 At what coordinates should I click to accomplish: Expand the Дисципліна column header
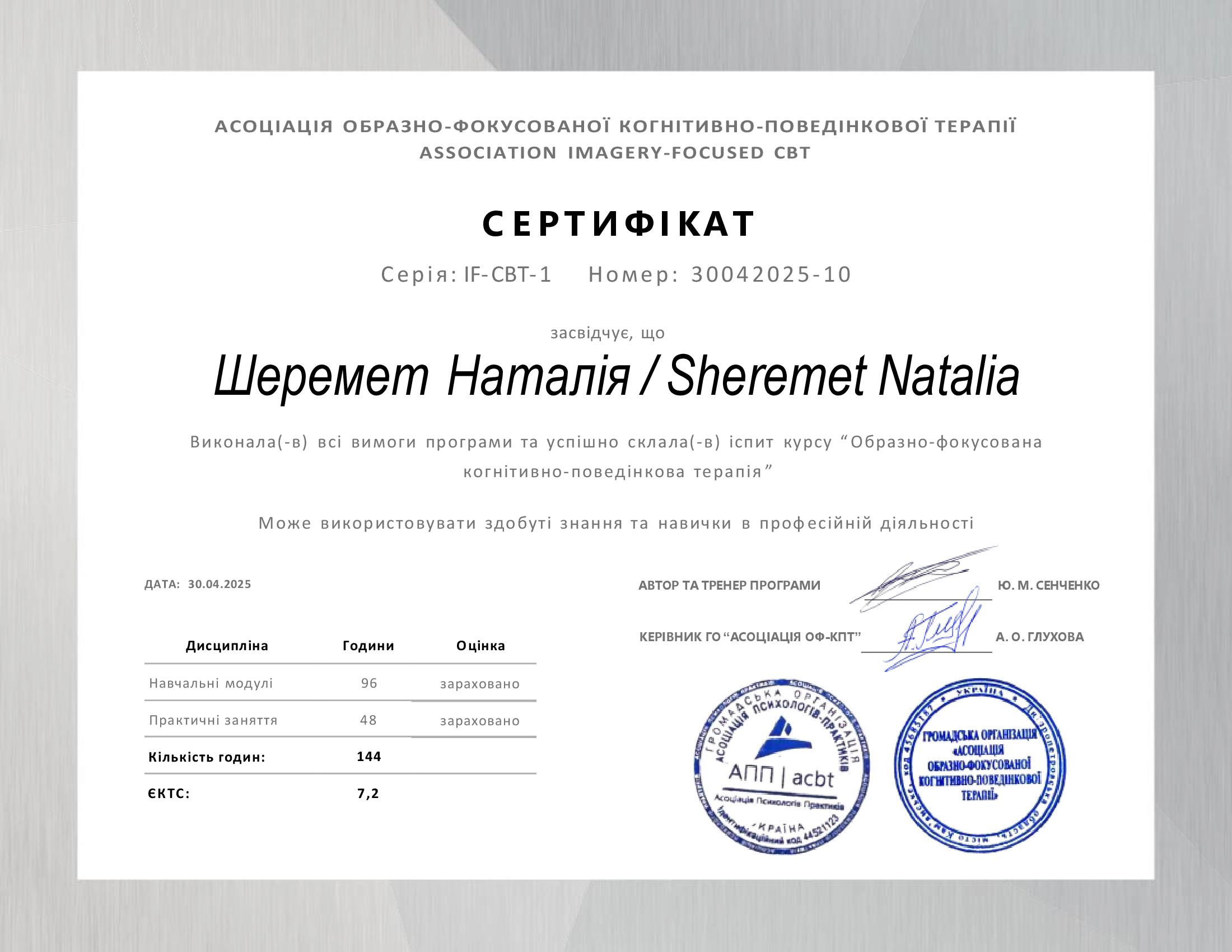(x=228, y=647)
